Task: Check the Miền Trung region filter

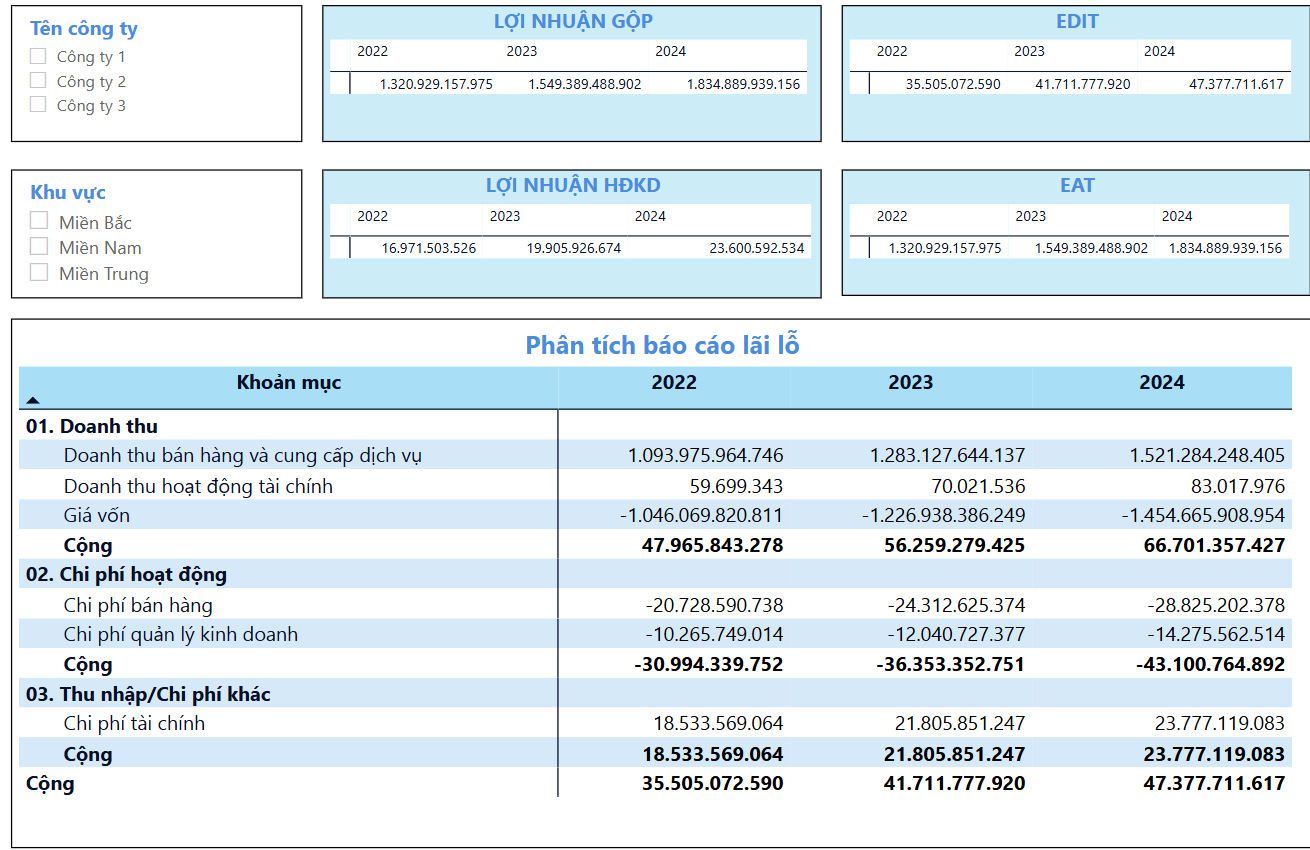Action: pos(39,272)
